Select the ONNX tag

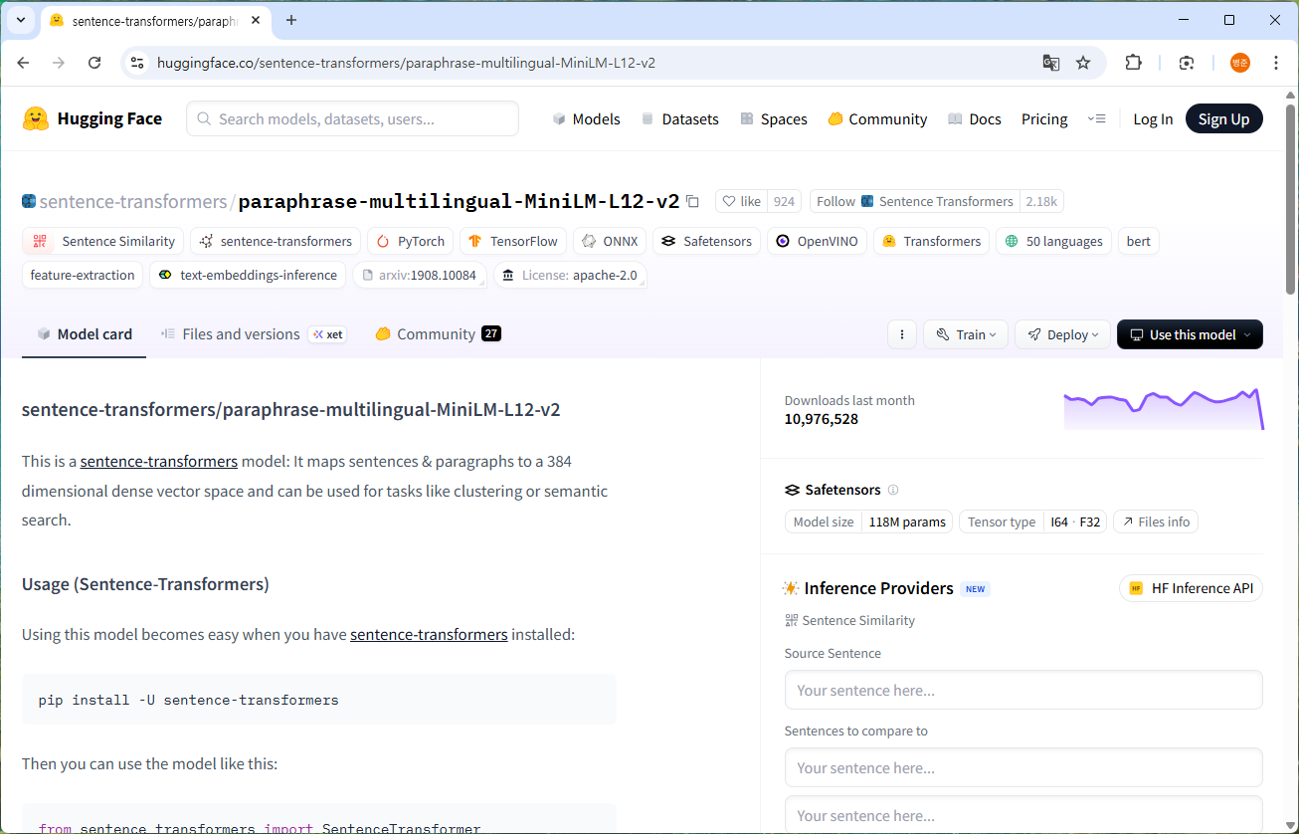tap(610, 242)
